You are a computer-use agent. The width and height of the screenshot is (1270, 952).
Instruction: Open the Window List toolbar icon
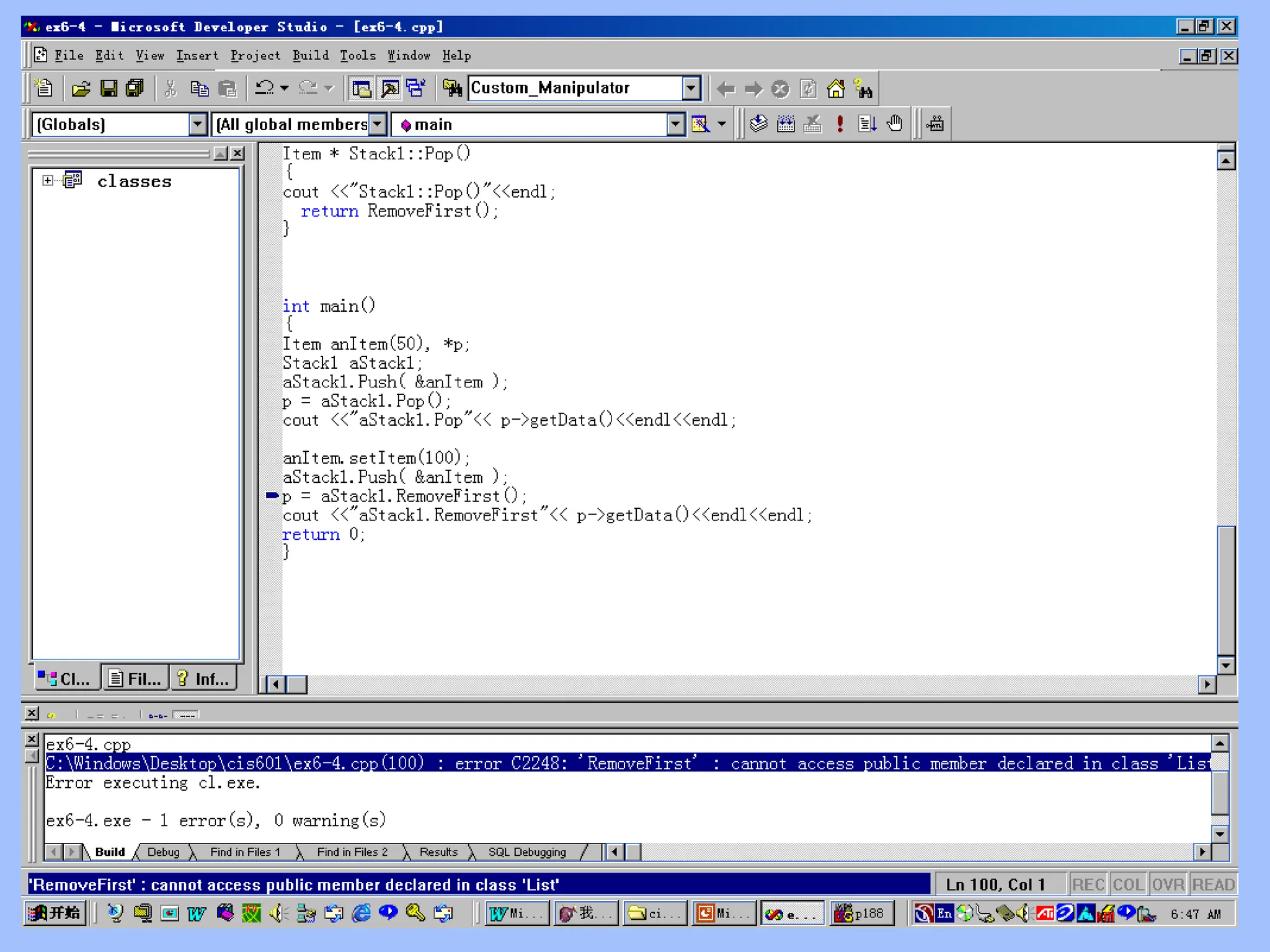click(416, 89)
